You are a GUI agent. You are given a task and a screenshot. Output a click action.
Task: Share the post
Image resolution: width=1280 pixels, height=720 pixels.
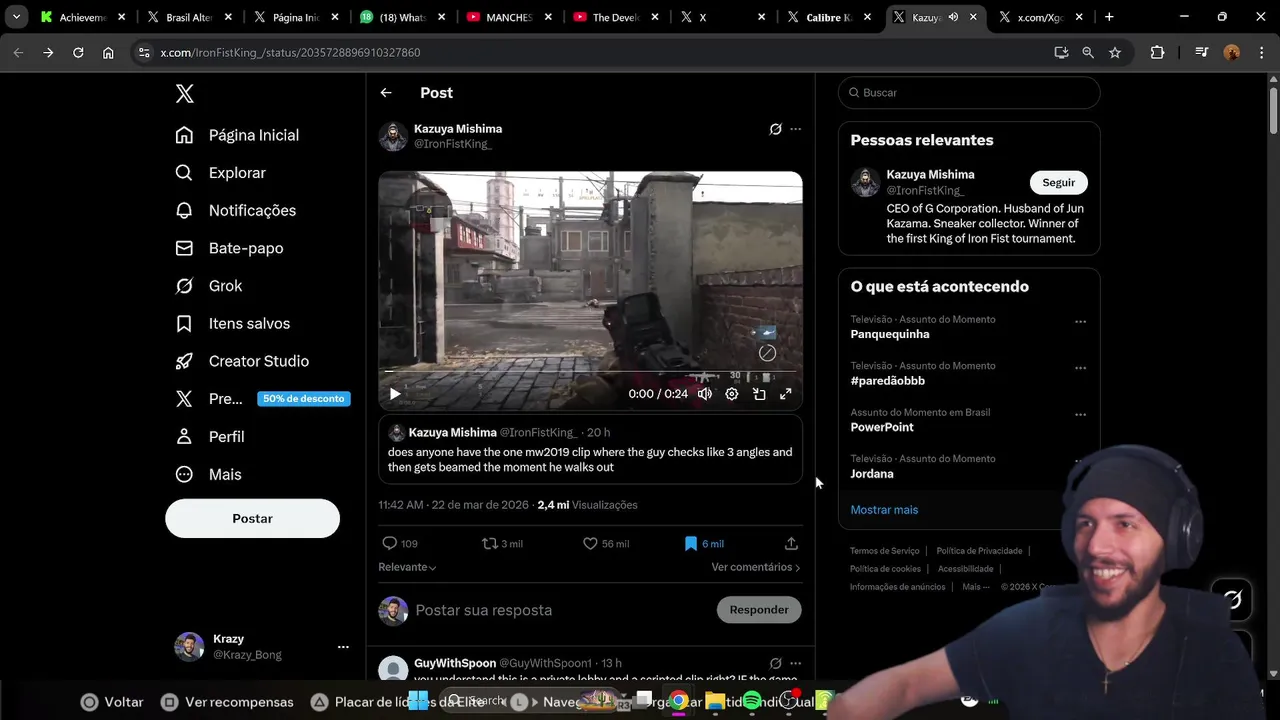click(x=791, y=543)
